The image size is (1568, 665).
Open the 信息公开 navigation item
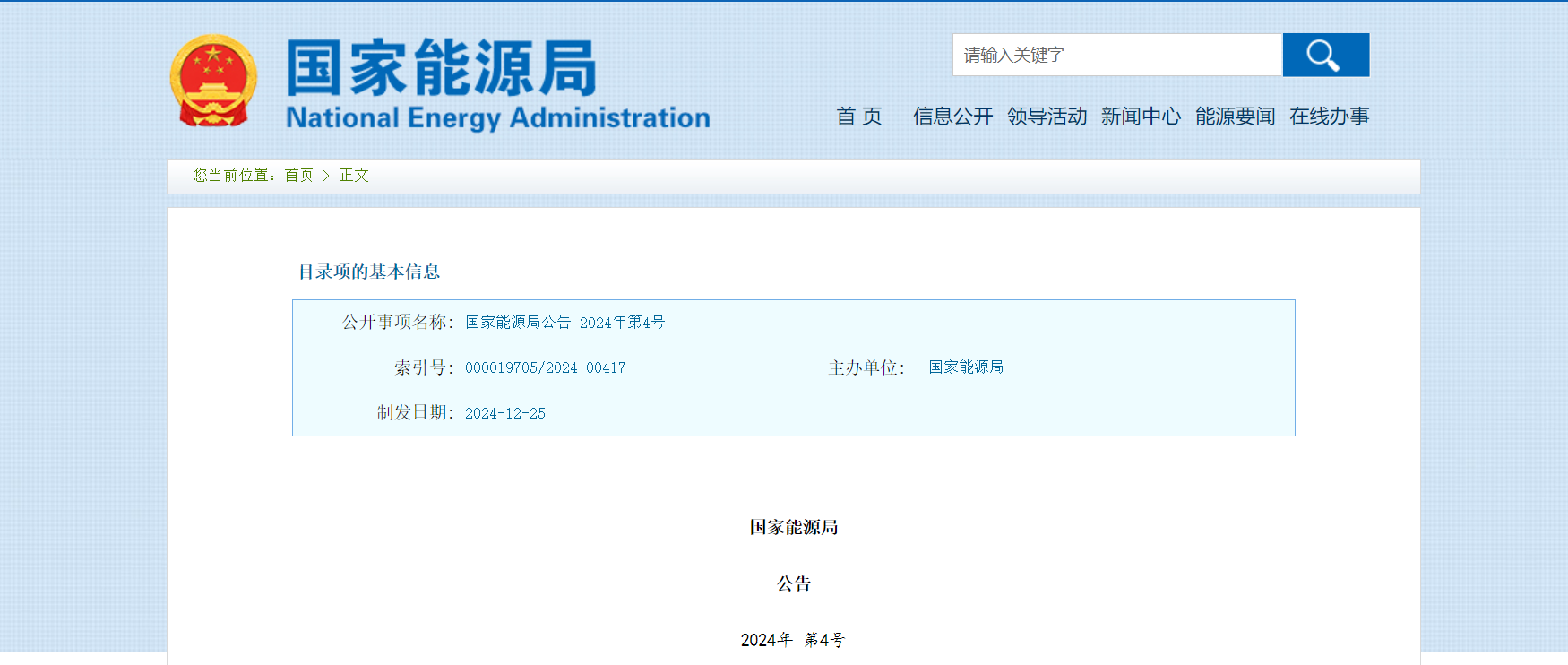pyautogui.click(x=952, y=117)
